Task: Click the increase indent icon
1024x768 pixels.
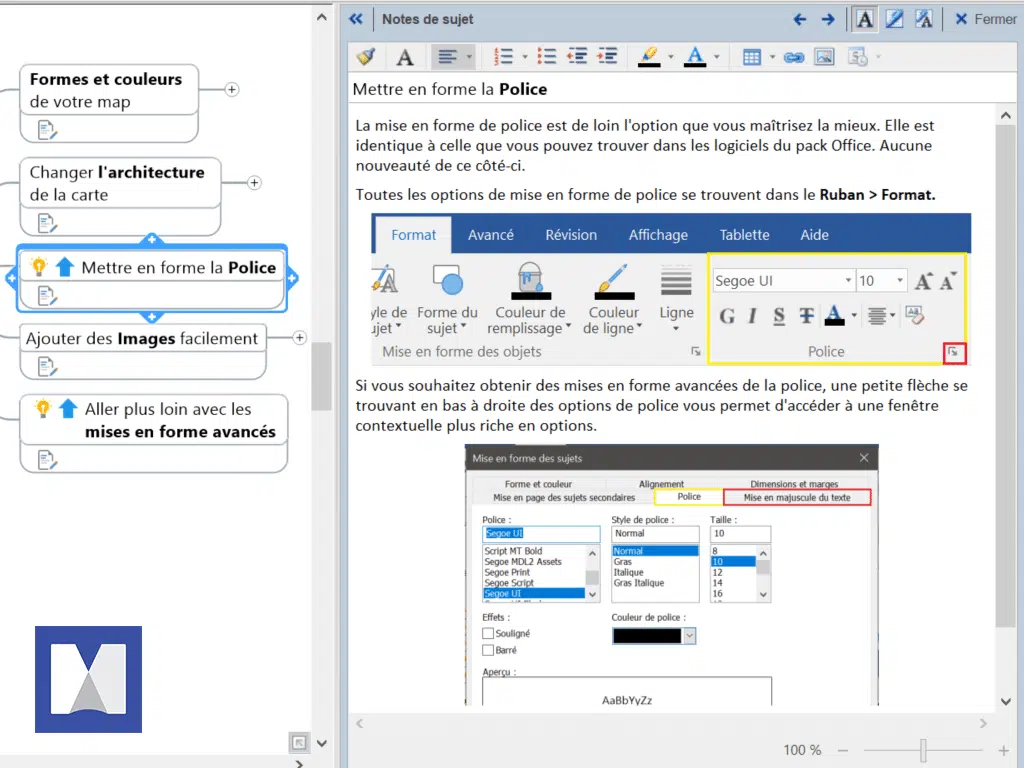Action: tap(606, 57)
